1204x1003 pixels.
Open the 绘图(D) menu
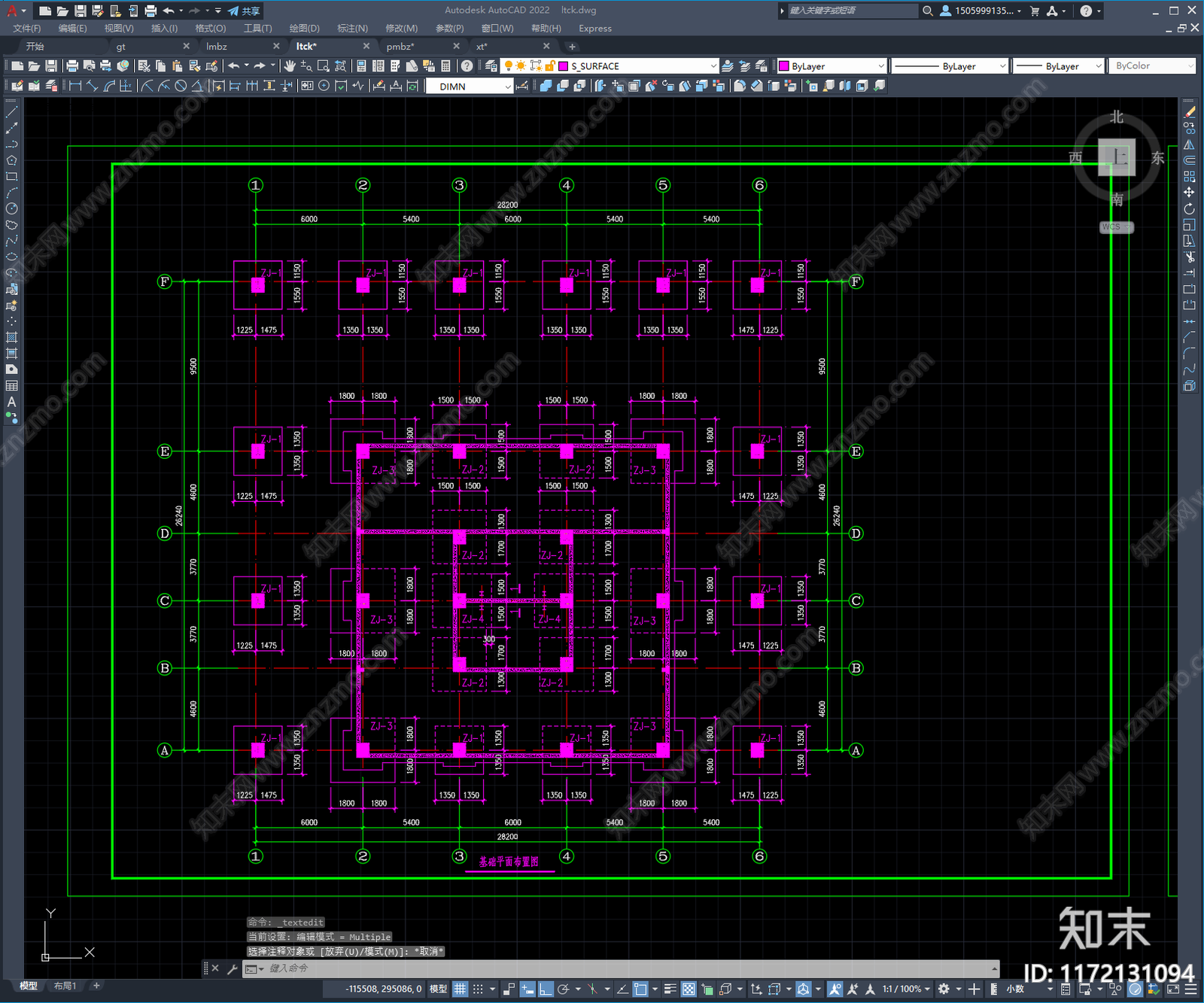click(304, 29)
